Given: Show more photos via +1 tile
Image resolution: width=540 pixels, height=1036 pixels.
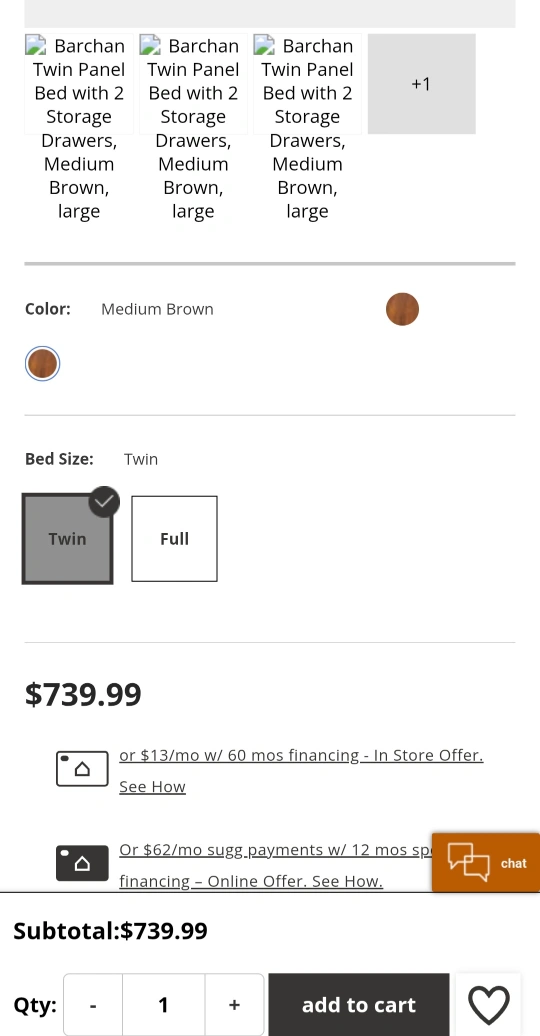Looking at the screenshot, I should click(x=422, y=84).
